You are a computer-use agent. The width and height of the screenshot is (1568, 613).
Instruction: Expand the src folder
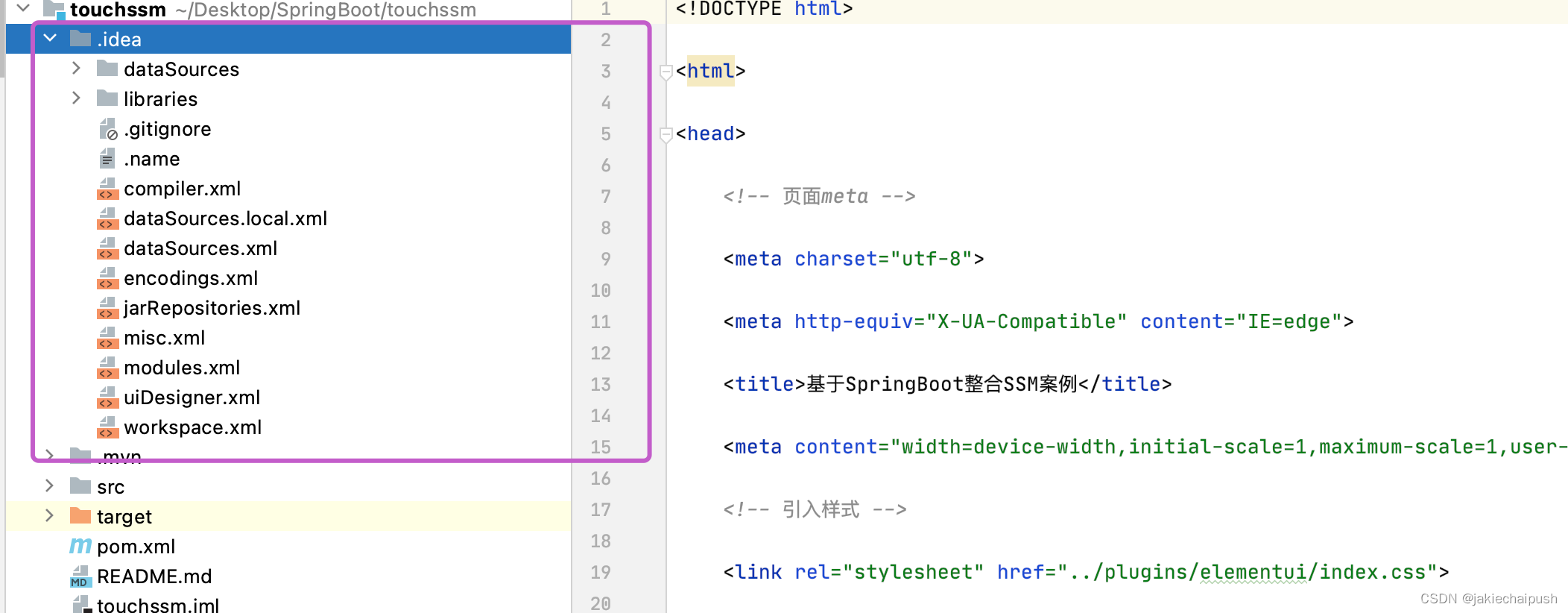[49, 485]
